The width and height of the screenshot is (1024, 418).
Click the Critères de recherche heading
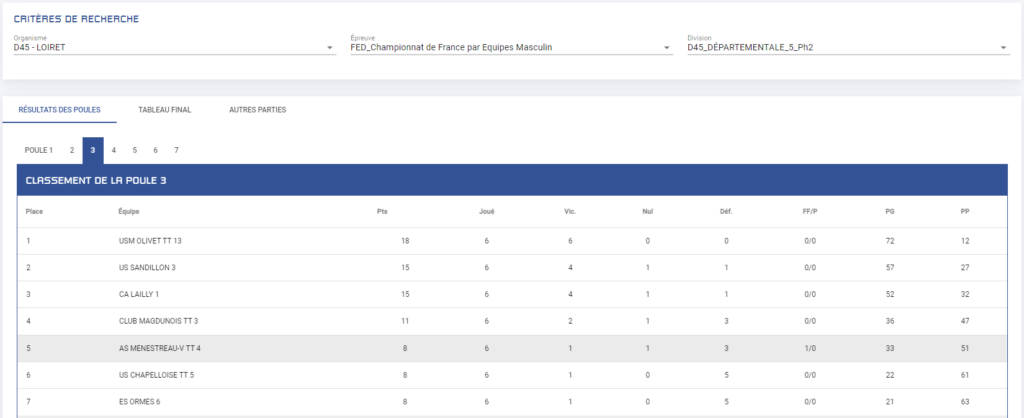[76, 19]
